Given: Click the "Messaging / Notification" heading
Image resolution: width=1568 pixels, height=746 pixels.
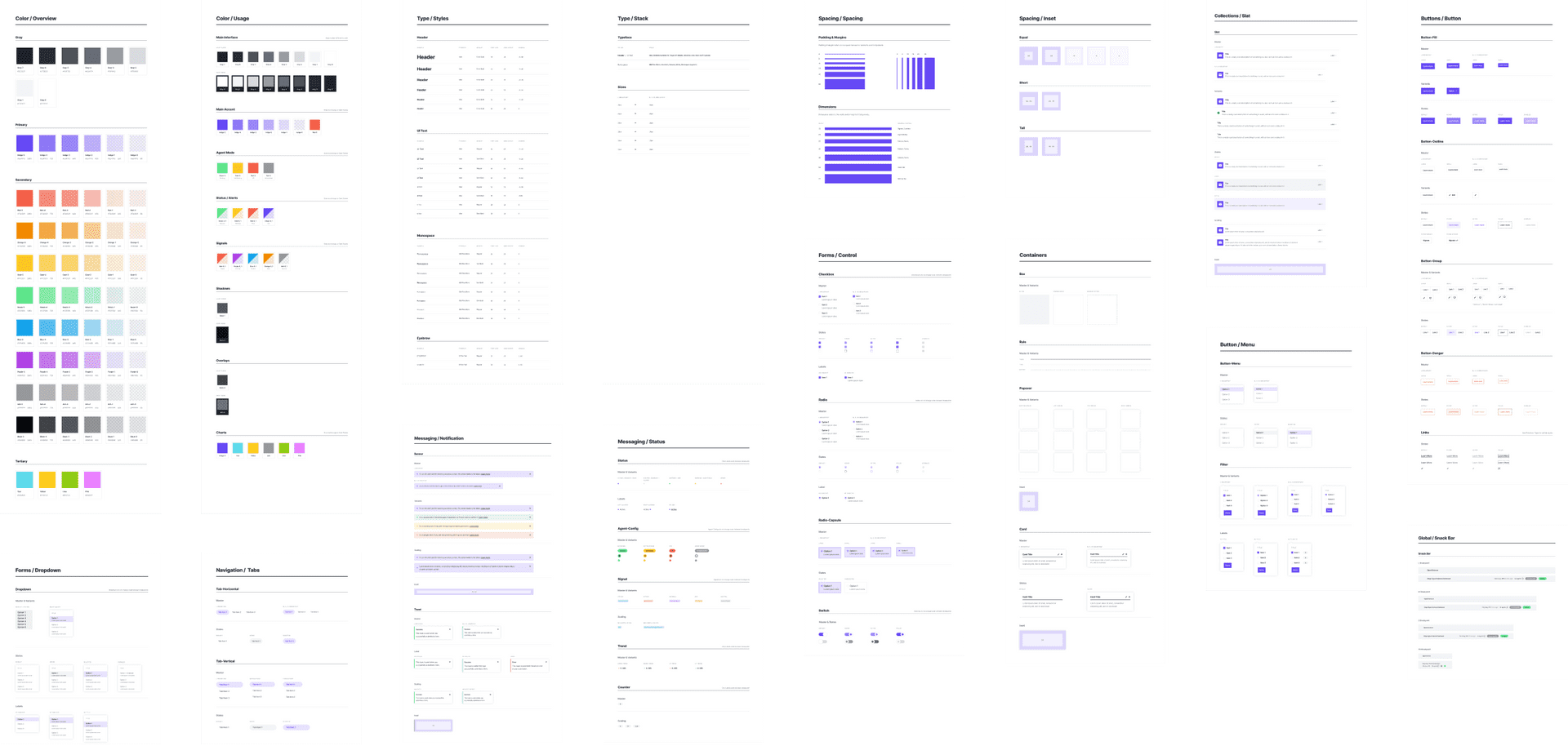Looking at the screenshot, I should point(439,438).
